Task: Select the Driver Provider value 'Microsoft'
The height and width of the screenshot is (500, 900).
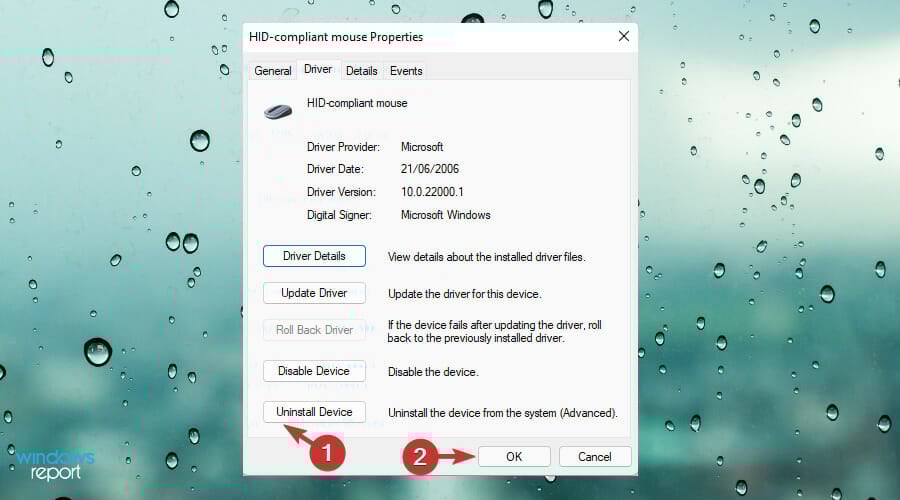Action: (422, 147)
